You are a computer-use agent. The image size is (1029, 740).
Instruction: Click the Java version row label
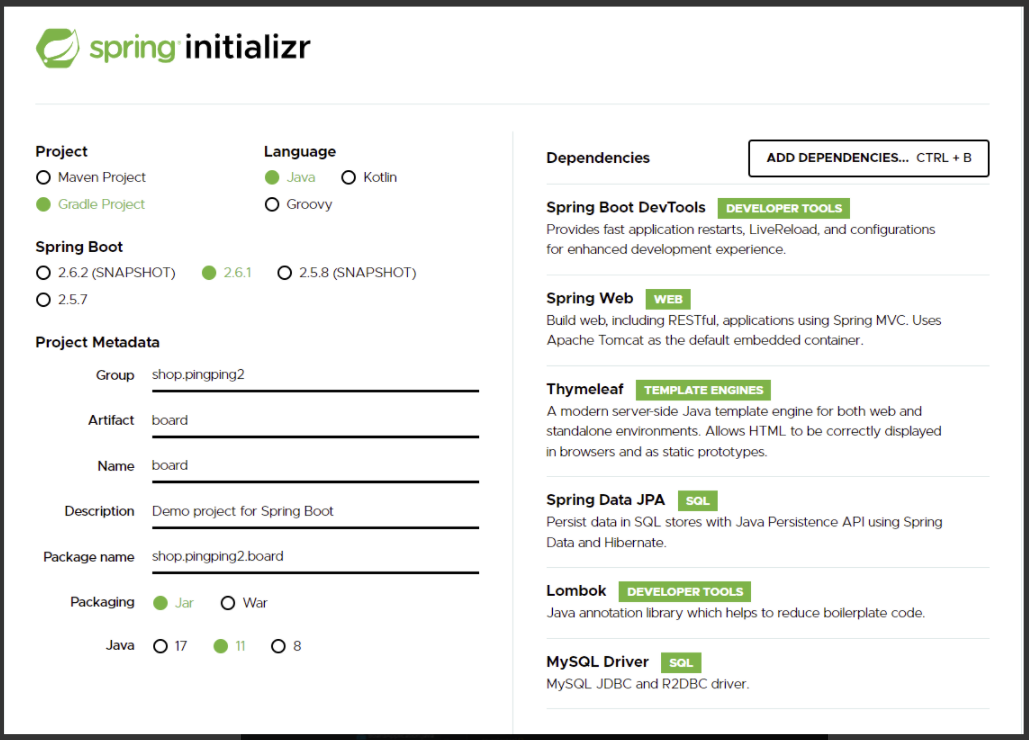click(x=120, y=646)
